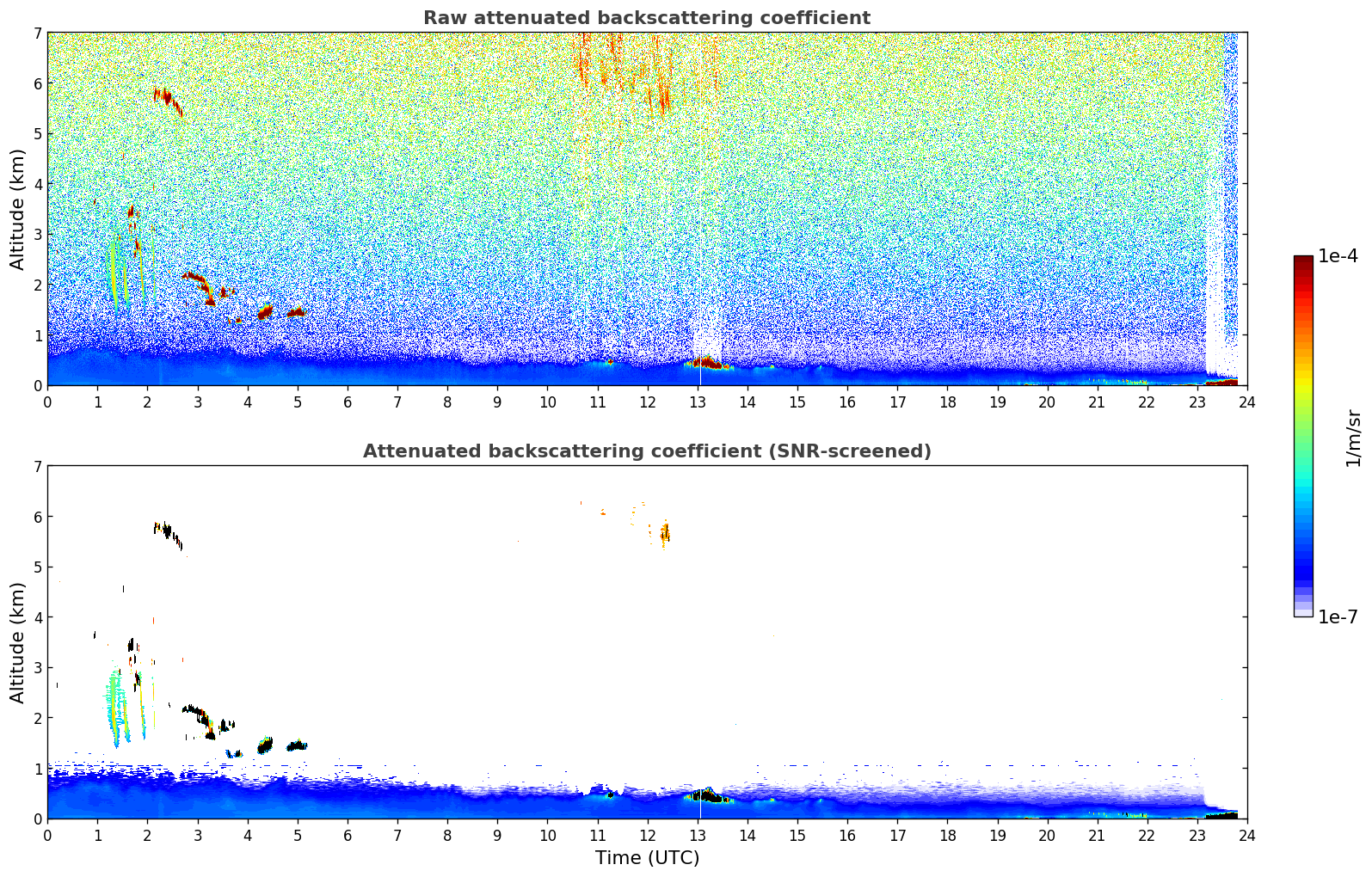The height and width of the screenshot is (877, 1372).
Task: Click the "Time (UTC)" x-axis label
Action: pos(647,858)
